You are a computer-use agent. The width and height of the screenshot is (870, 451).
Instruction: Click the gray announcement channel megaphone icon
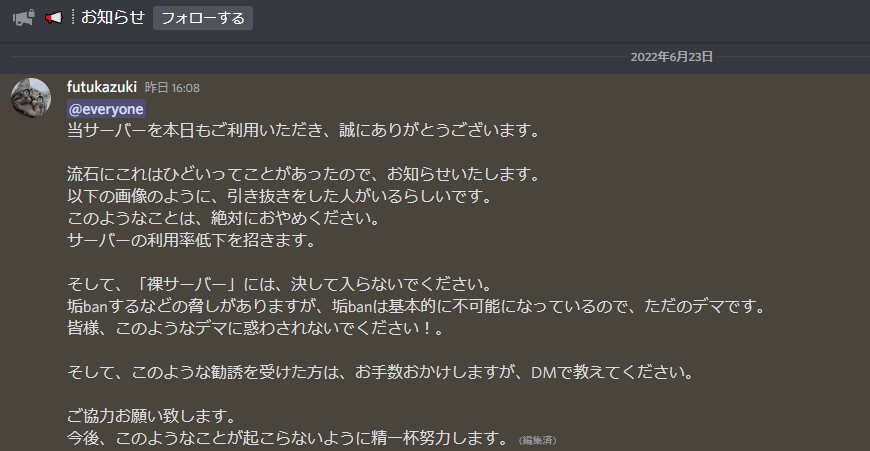23,18
